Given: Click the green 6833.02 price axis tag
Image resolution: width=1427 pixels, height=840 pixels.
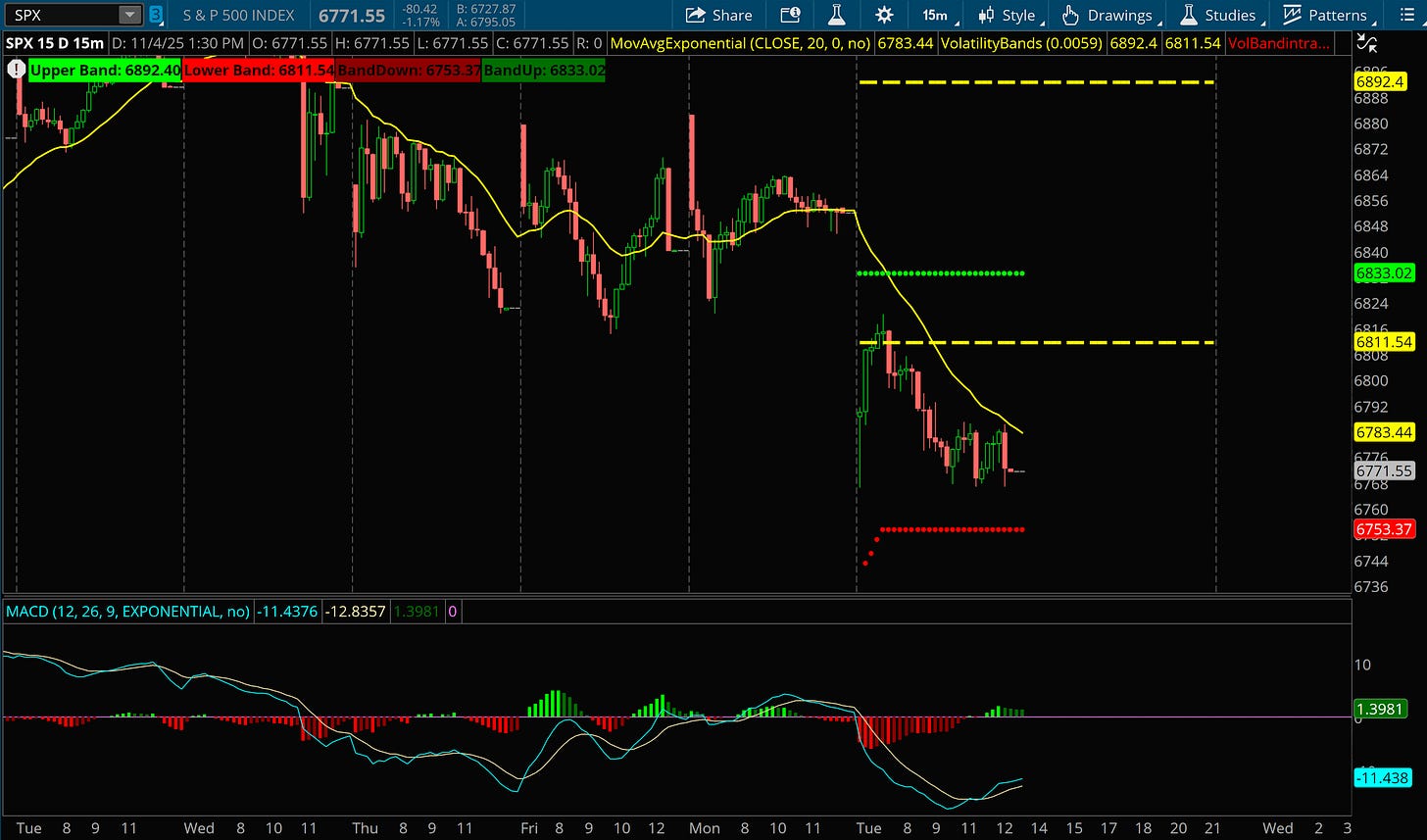Looking at the screenshot, I should pyautogui.click(x=1383, y=273).
